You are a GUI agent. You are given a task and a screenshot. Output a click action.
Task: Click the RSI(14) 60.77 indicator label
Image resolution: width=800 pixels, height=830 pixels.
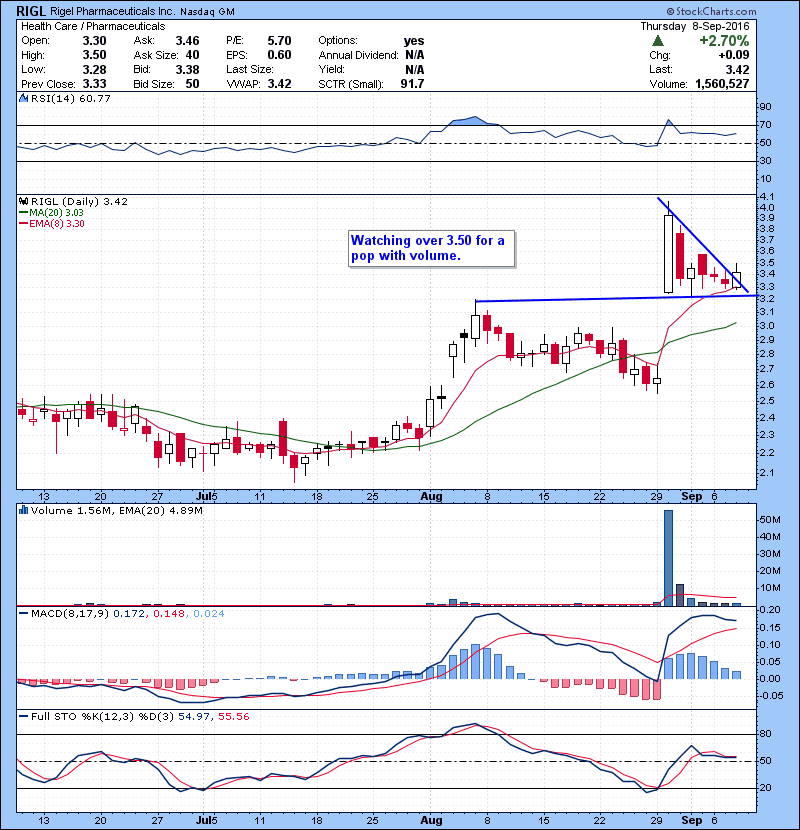pos(70,98)
